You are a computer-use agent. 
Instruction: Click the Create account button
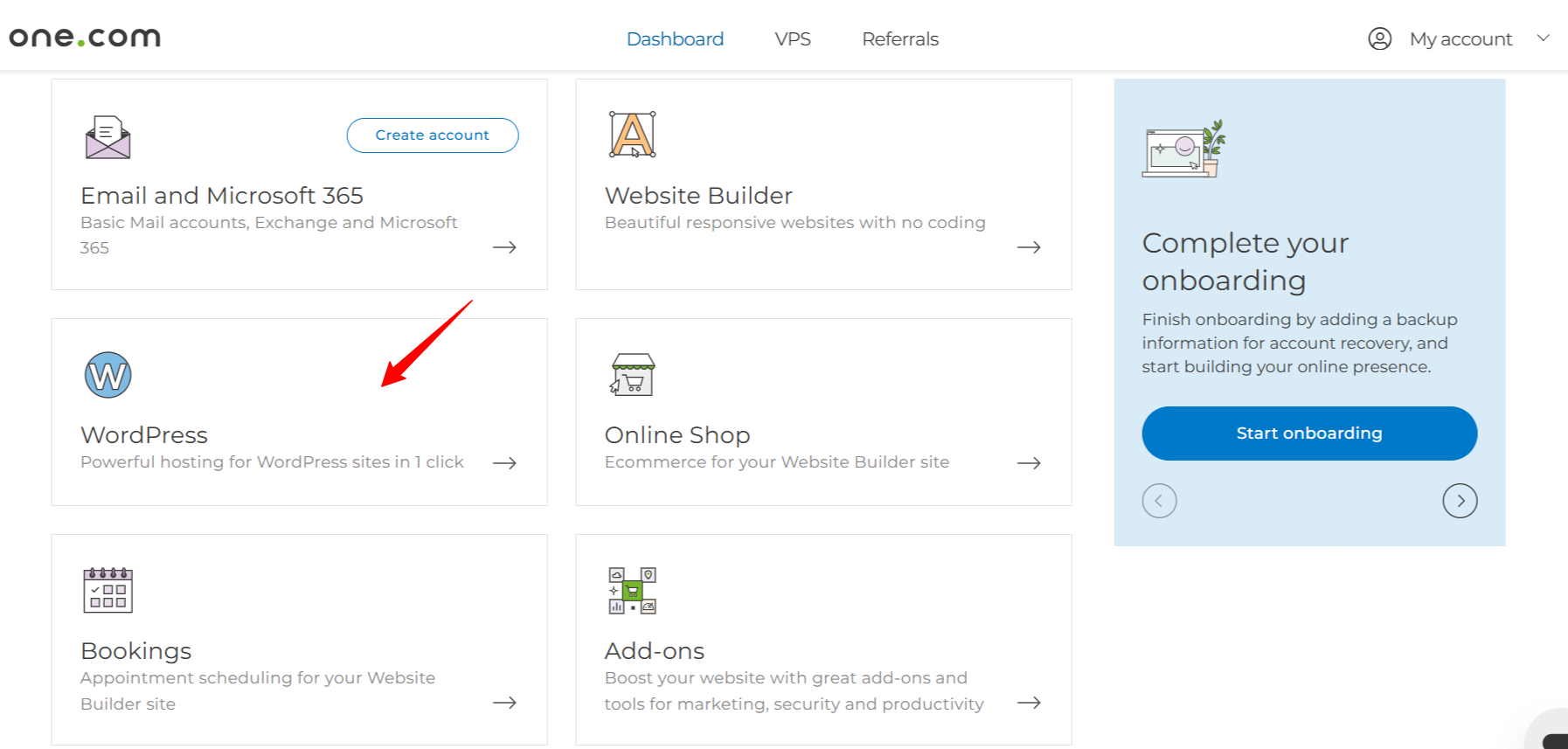[433, 135]
